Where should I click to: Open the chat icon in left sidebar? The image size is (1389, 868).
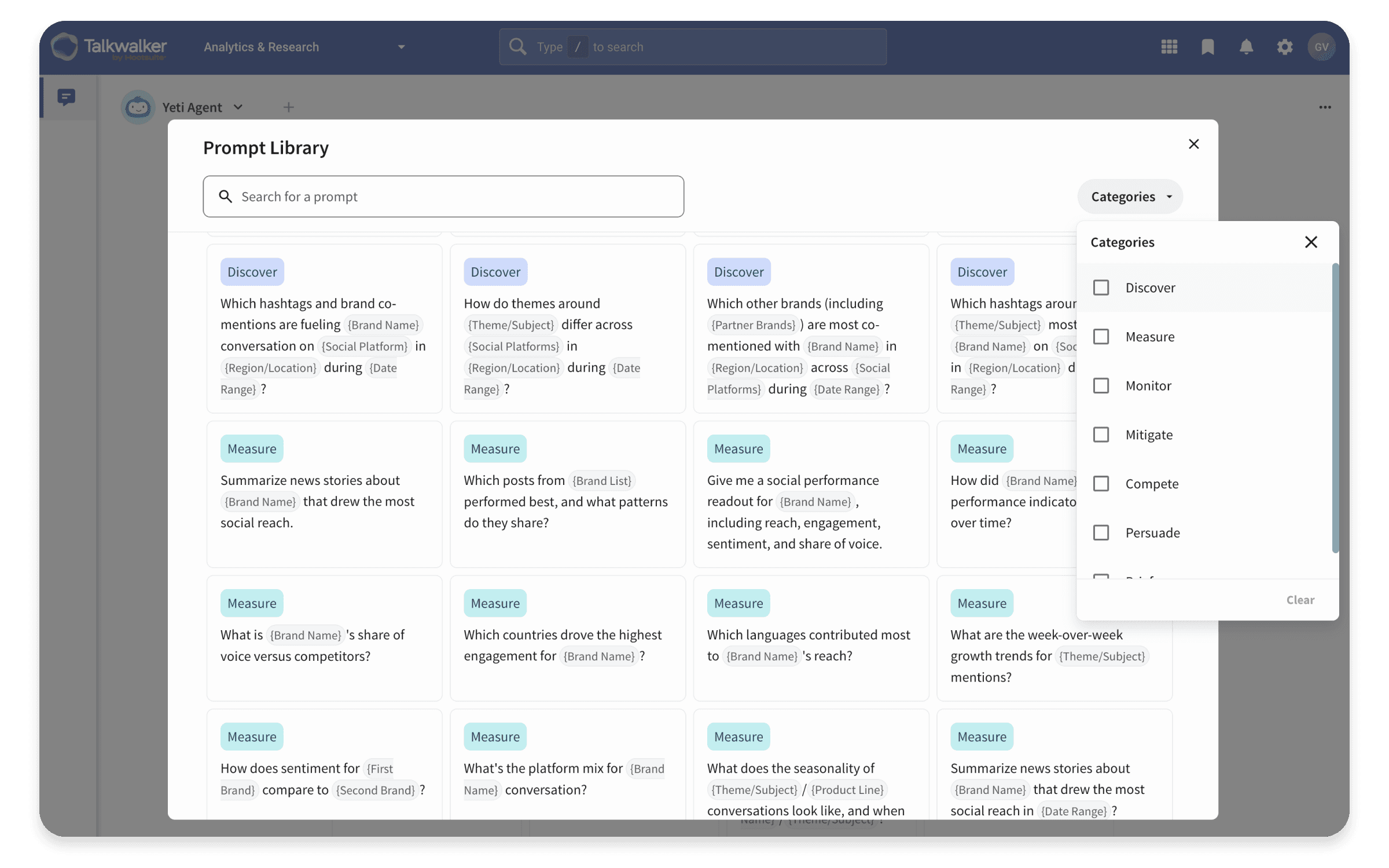tap(67, 97)
